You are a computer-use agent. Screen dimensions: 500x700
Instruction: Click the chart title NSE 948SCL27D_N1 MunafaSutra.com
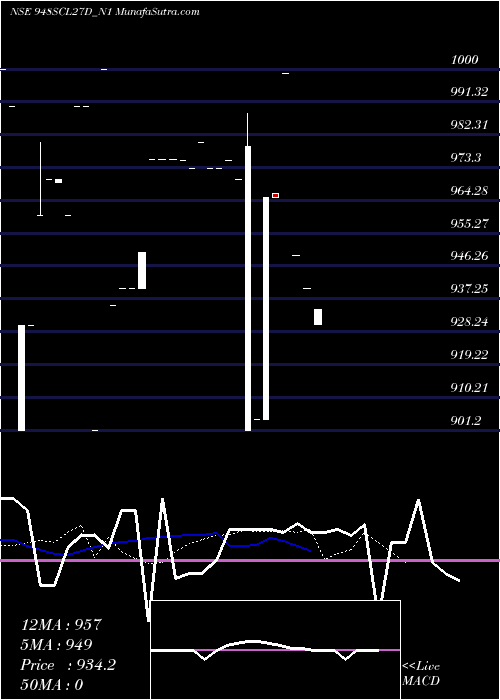pos(104,12)
